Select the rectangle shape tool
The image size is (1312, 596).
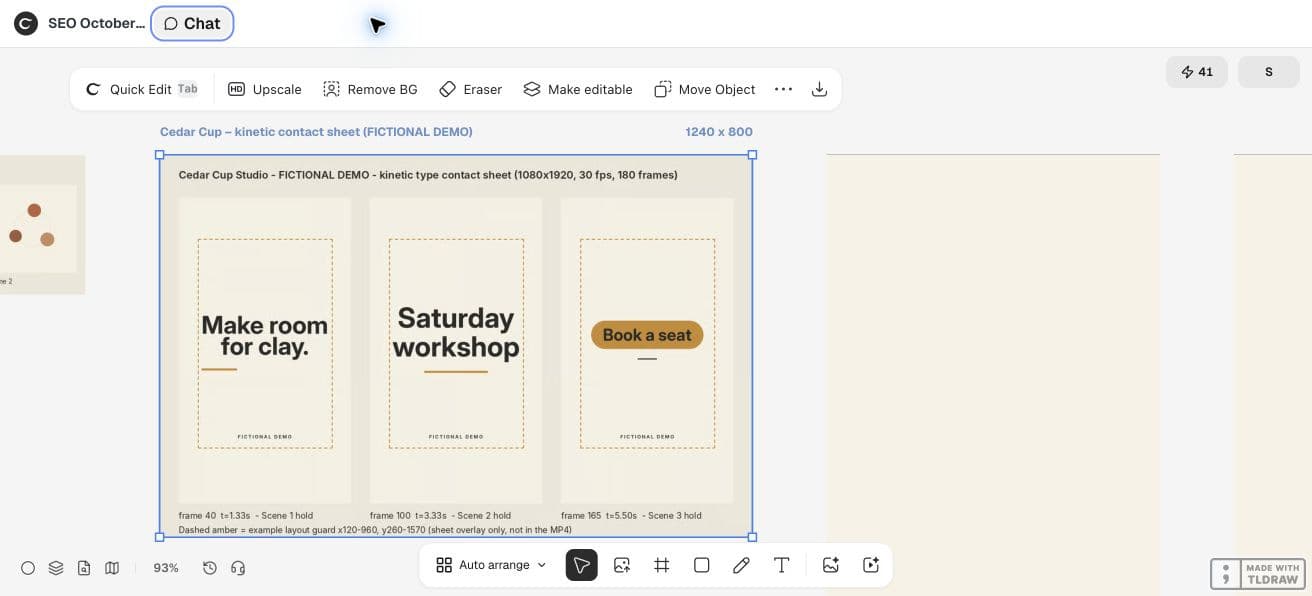coord(702,565)
